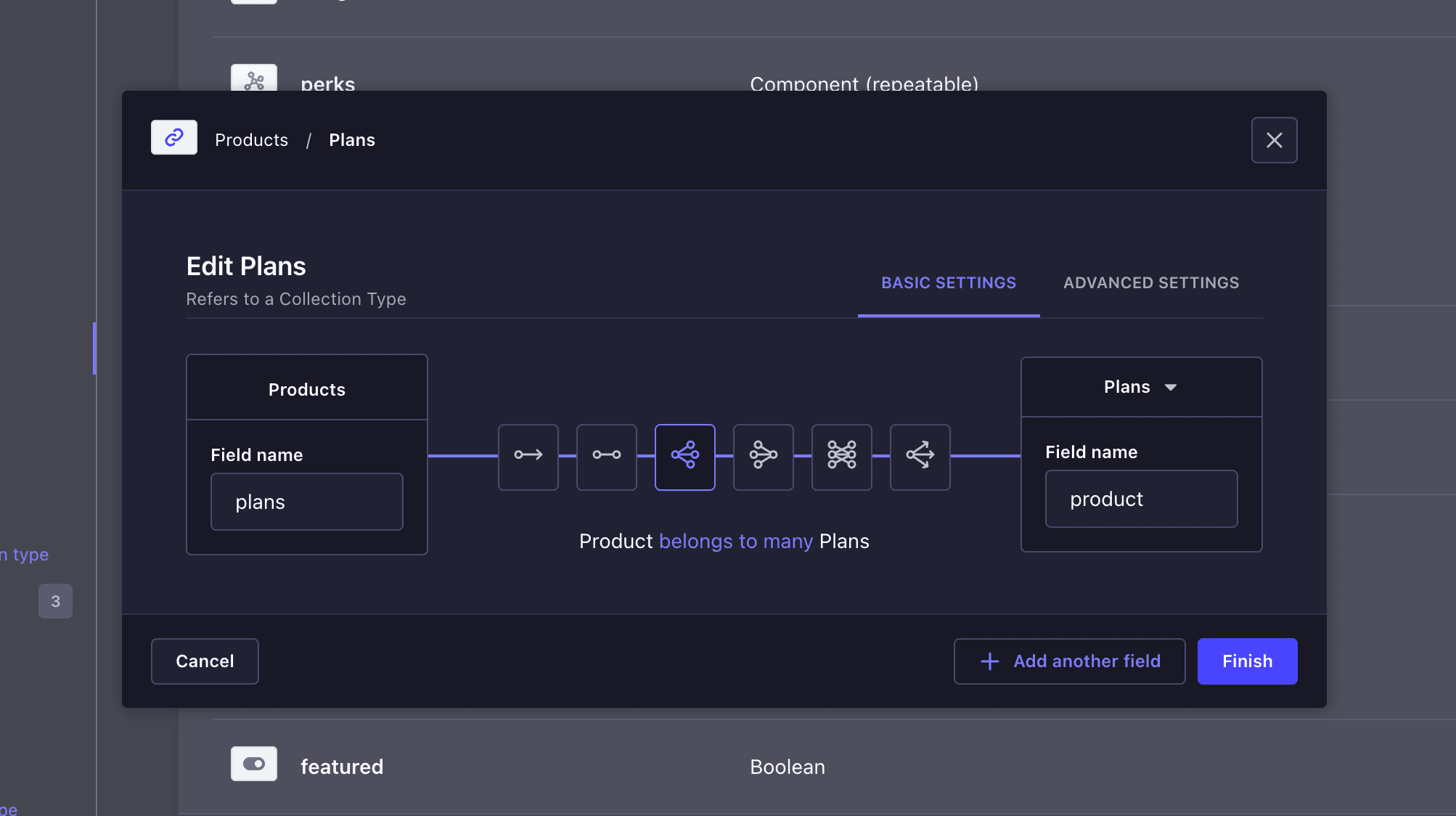Select the one-to-one relation icon

(x=607, y=457)
